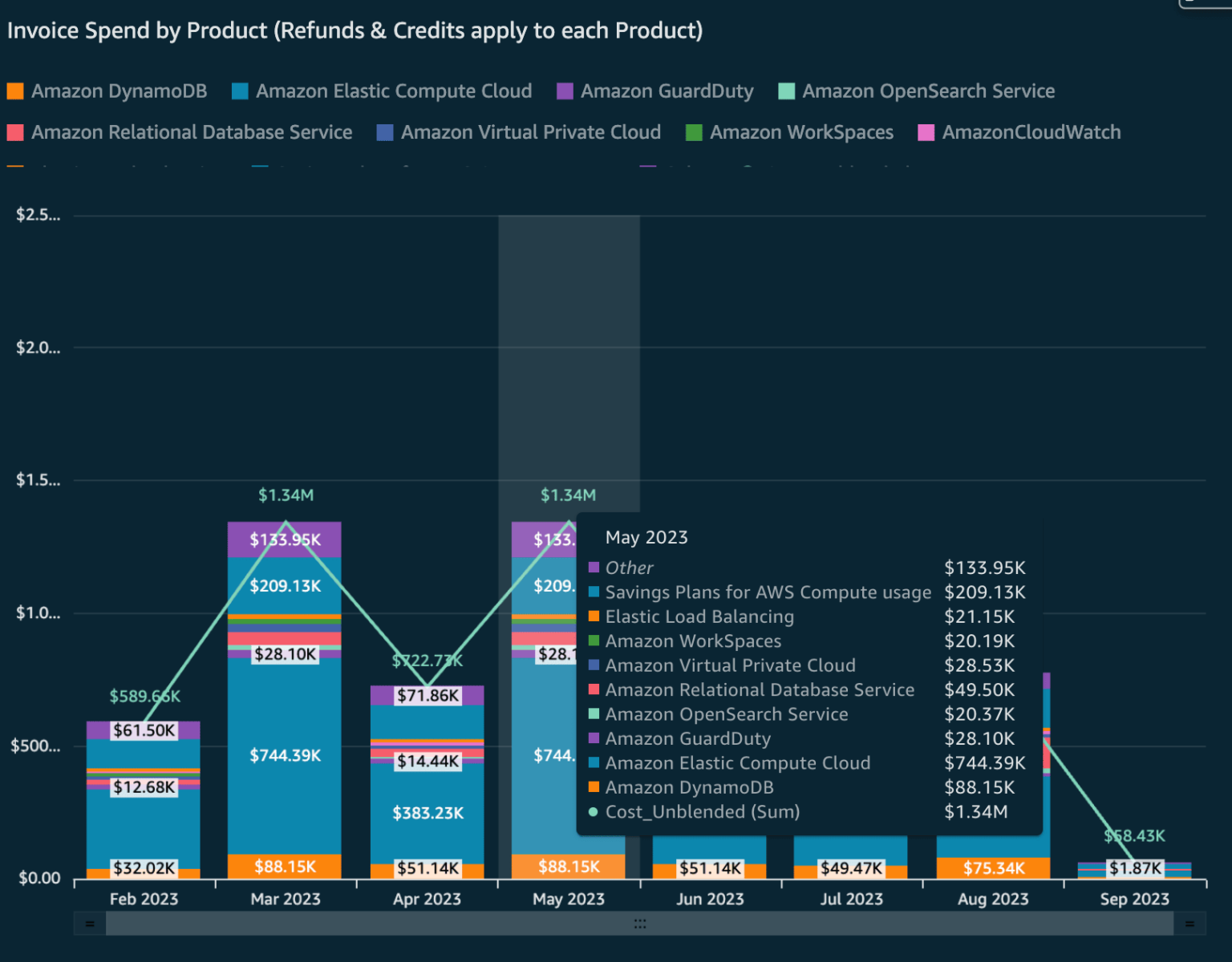Click the Cost_Unblended (Sum) row in the tooltip
Viewport: 1232px width, 962px height.
(702, 811)
